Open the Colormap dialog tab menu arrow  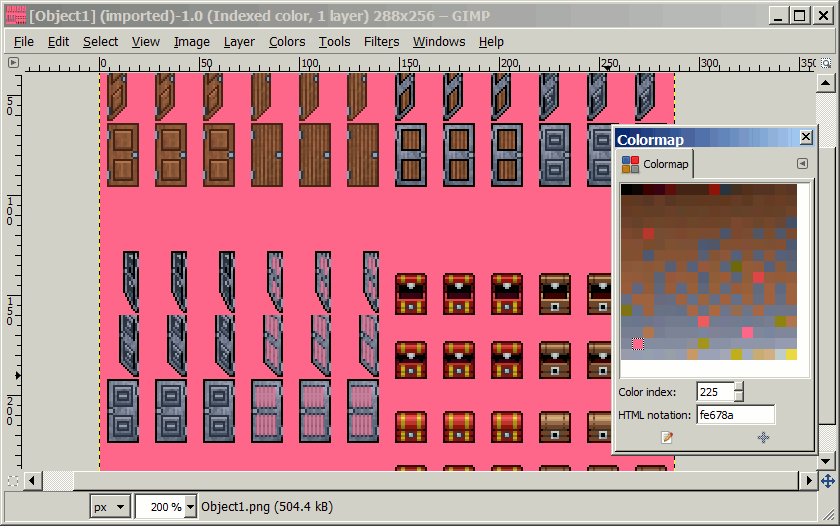coord(802,164)
